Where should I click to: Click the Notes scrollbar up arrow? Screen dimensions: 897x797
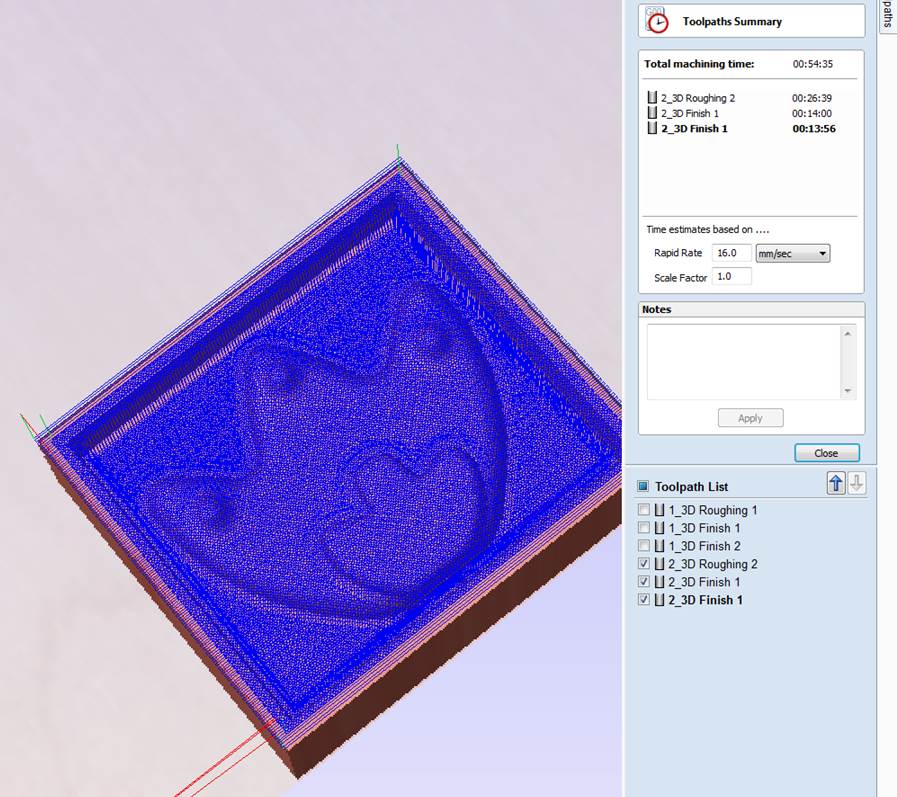(848, 334)
